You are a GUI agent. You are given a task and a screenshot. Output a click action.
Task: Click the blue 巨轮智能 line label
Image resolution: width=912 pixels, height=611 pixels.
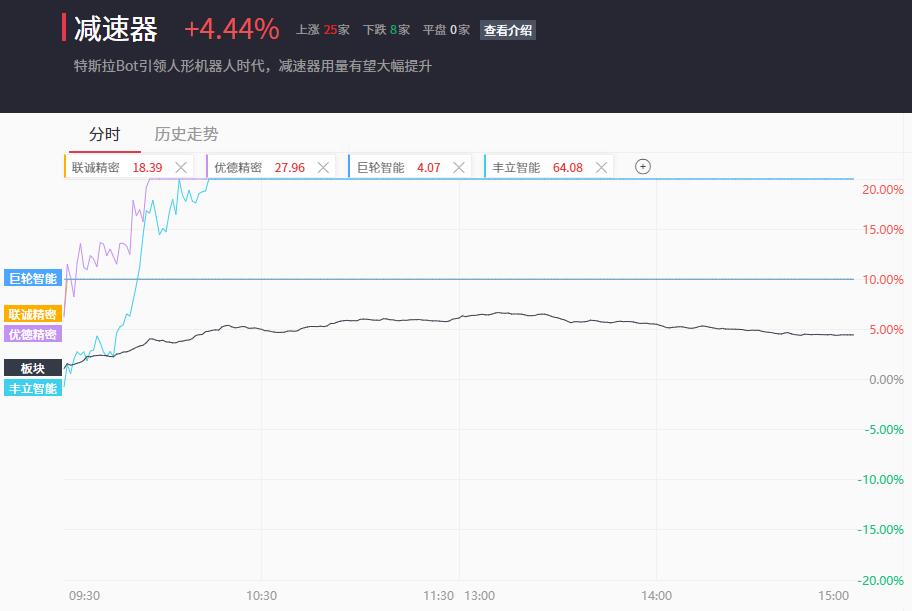pos(33,278)
